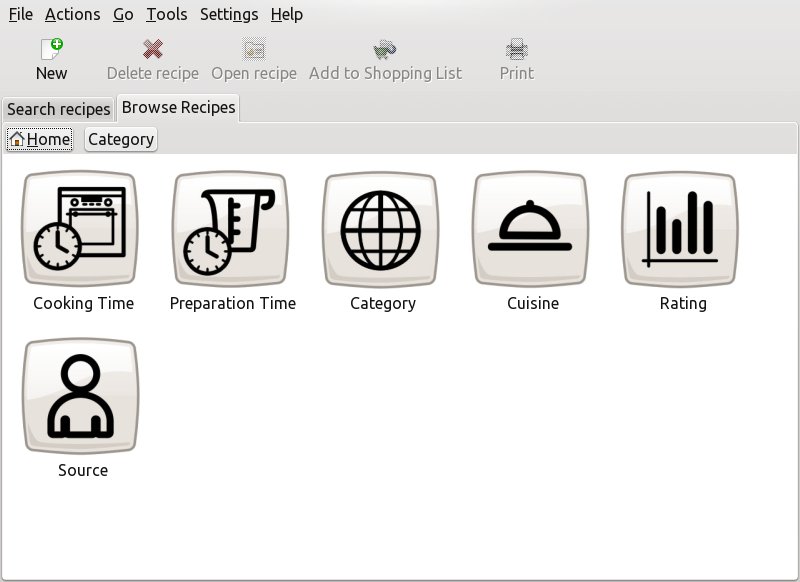Open the Settings menu

click(x=229, y=14)
